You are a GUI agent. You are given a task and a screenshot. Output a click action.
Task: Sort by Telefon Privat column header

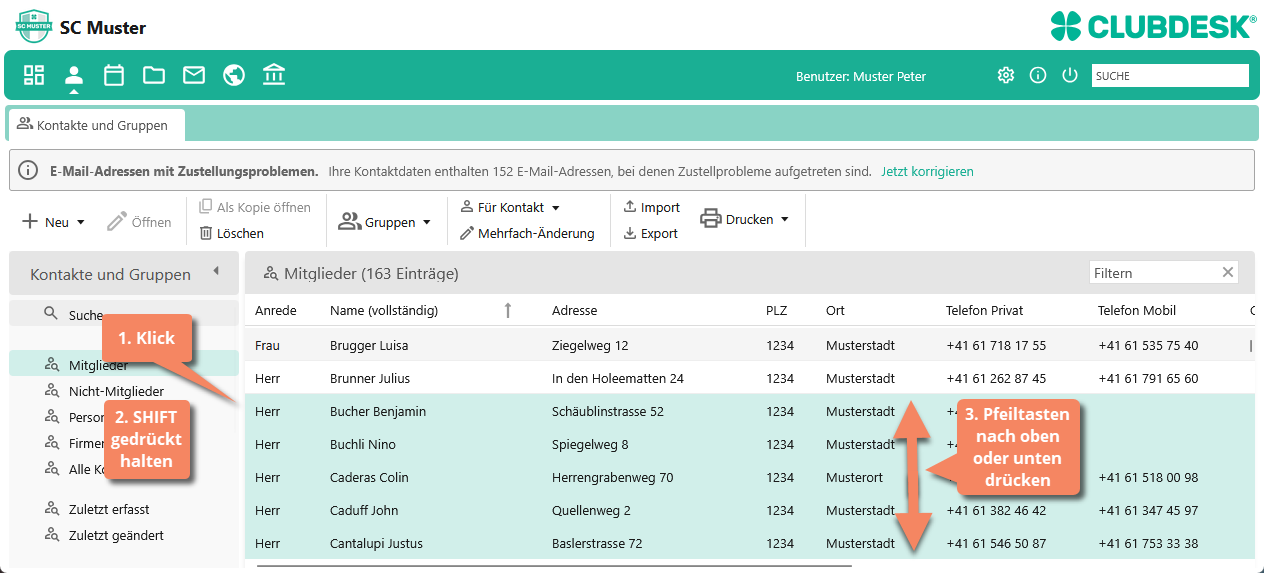pos(985,310)
